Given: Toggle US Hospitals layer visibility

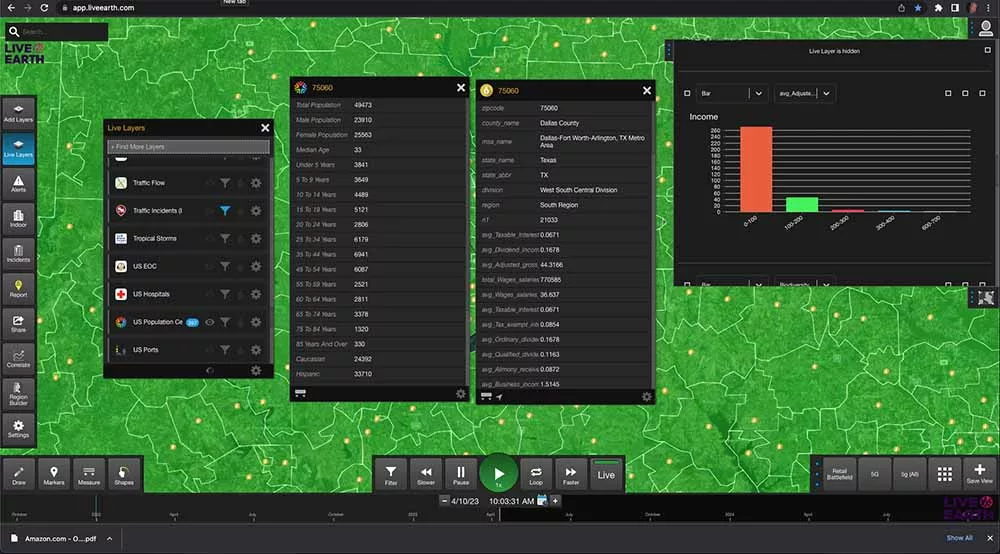Looking at the screenshot, I should pyautogui.click(x=209, y=295).
